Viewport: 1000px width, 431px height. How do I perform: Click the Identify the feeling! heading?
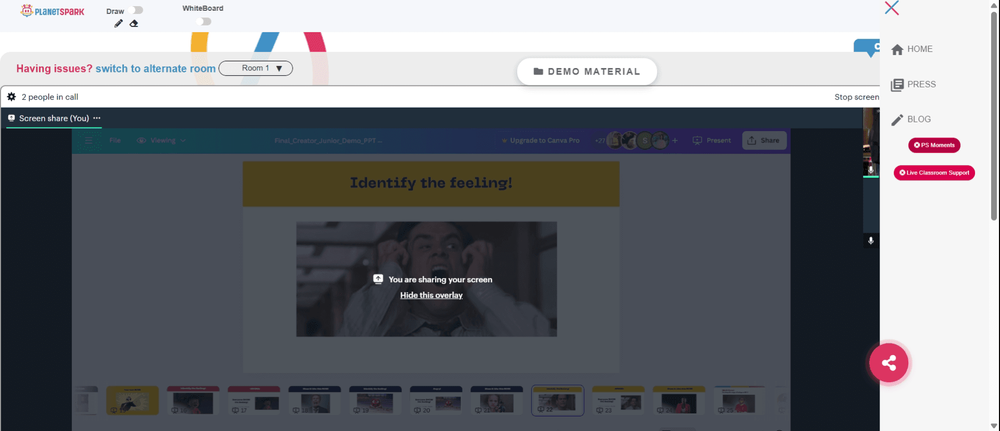click(x=431, y=184)
